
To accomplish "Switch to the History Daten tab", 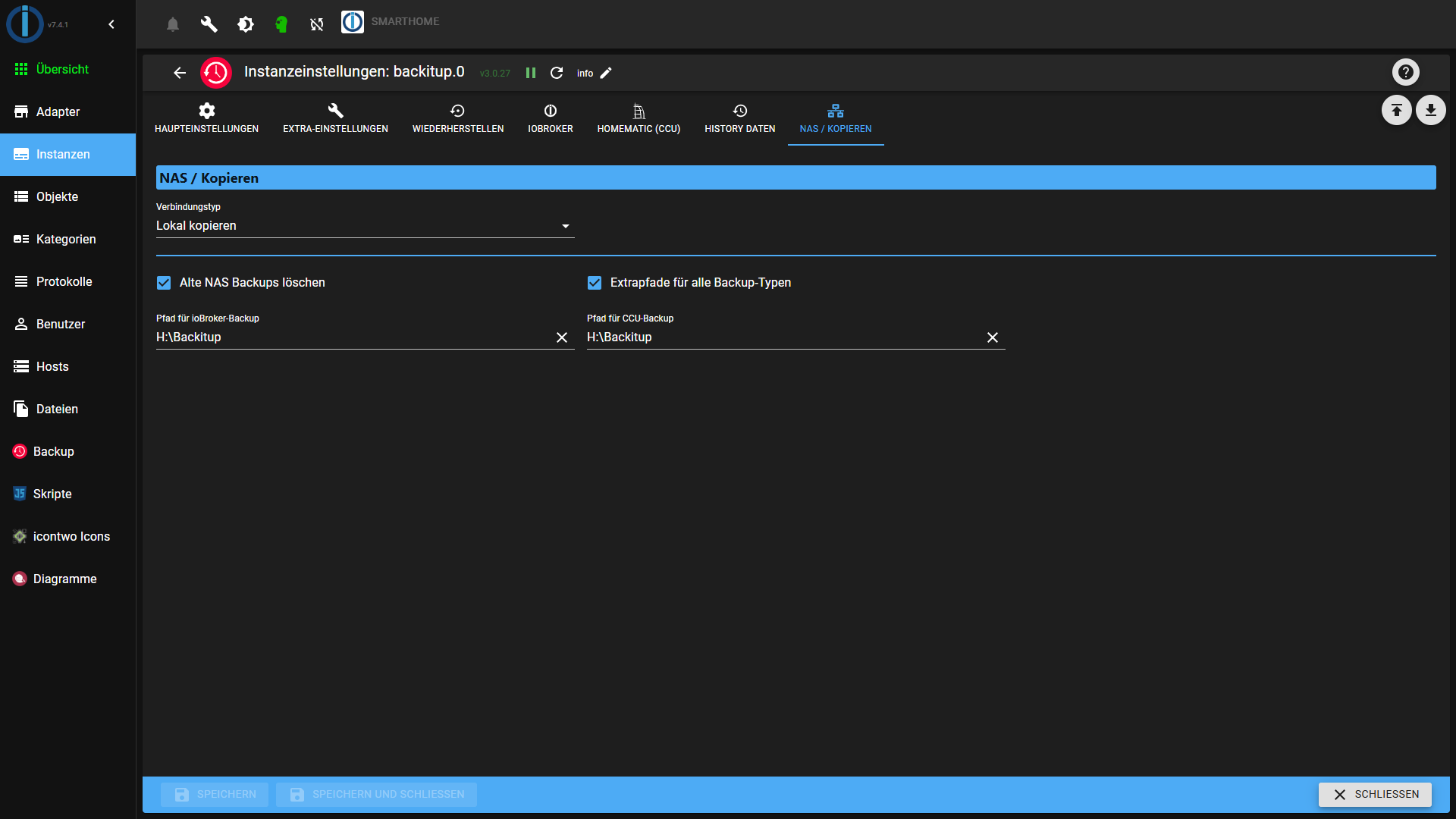I will click(x=740, y=119).
